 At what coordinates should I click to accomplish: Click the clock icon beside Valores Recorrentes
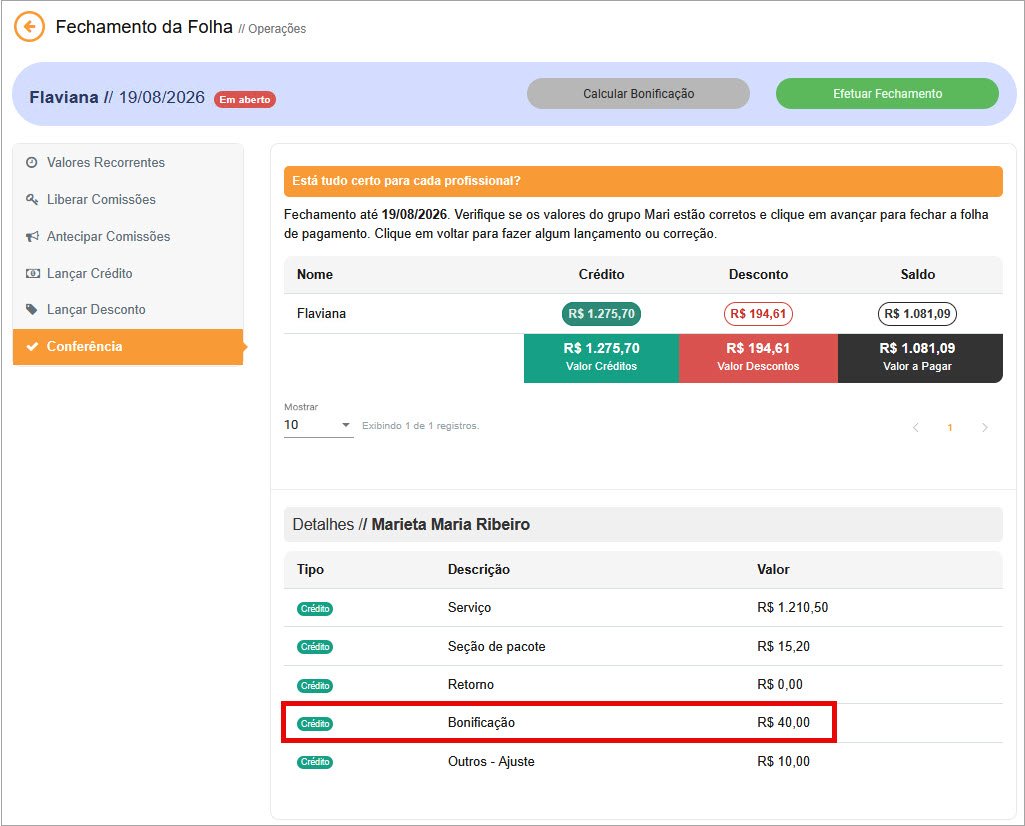point(31,162)
